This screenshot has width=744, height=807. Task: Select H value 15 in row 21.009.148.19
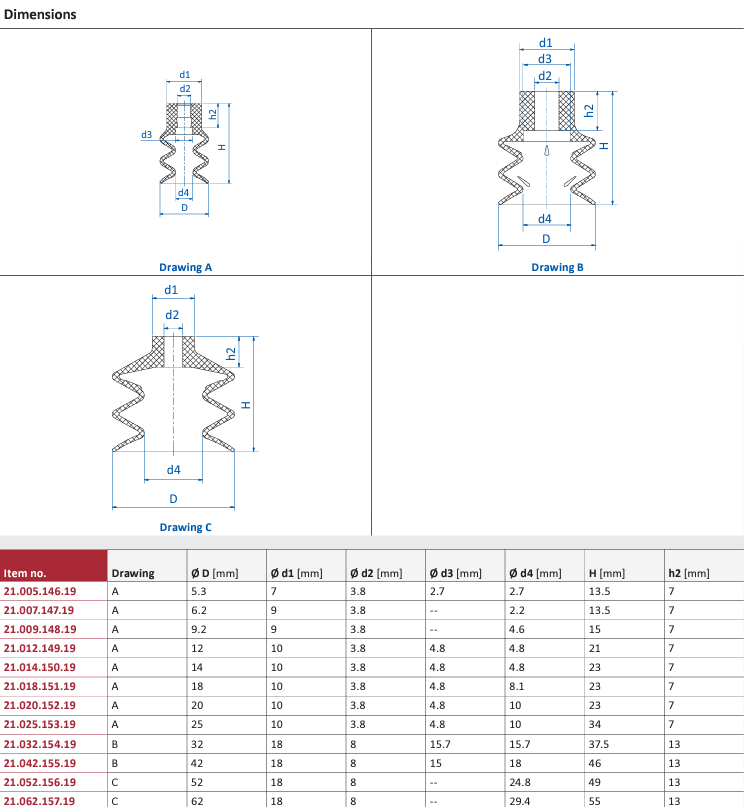pos(594,629)
